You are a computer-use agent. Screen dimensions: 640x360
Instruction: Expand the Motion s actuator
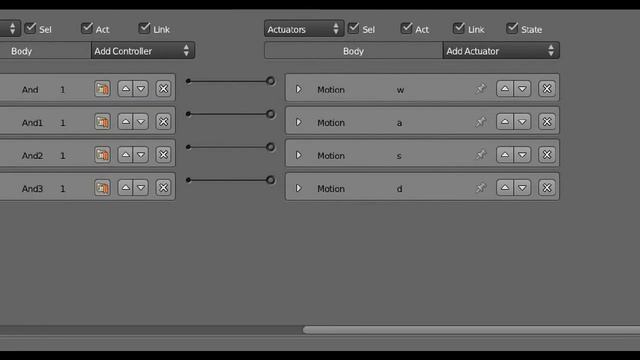tap(299, 155)
